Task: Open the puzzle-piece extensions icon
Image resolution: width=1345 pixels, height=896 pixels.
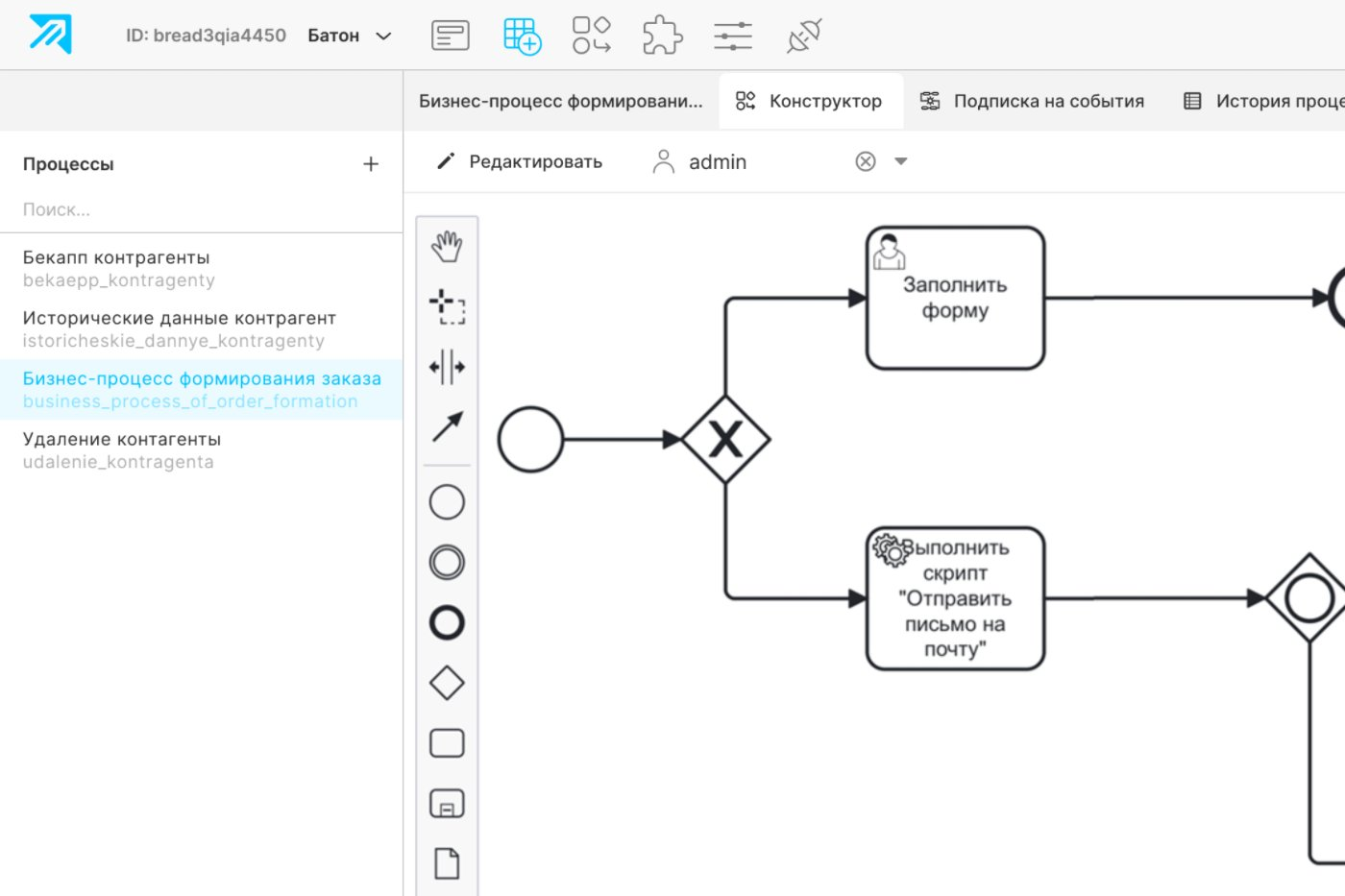Action: point(662,36)
